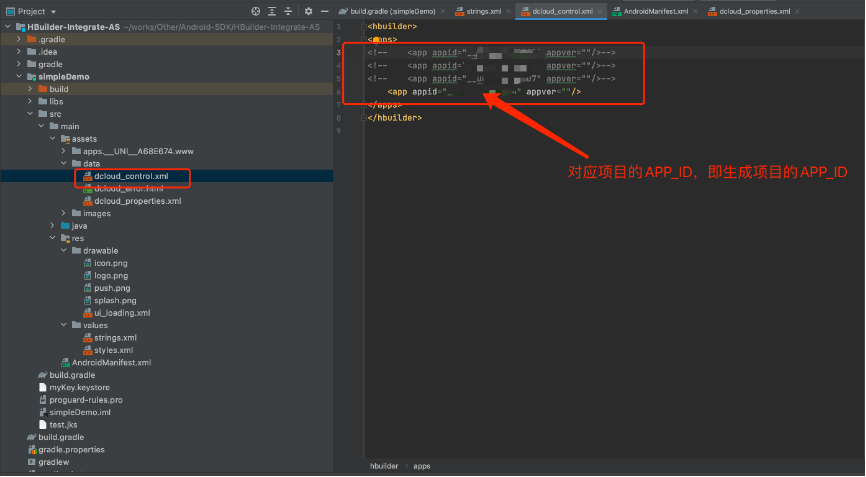
Task: Collapse the hbuilder tag fold marker on line 1
Action: (363, 26)
